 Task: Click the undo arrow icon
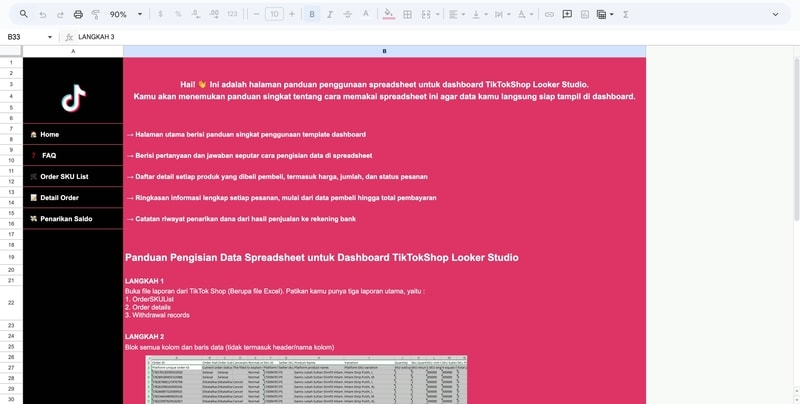(x=43, y=15)
